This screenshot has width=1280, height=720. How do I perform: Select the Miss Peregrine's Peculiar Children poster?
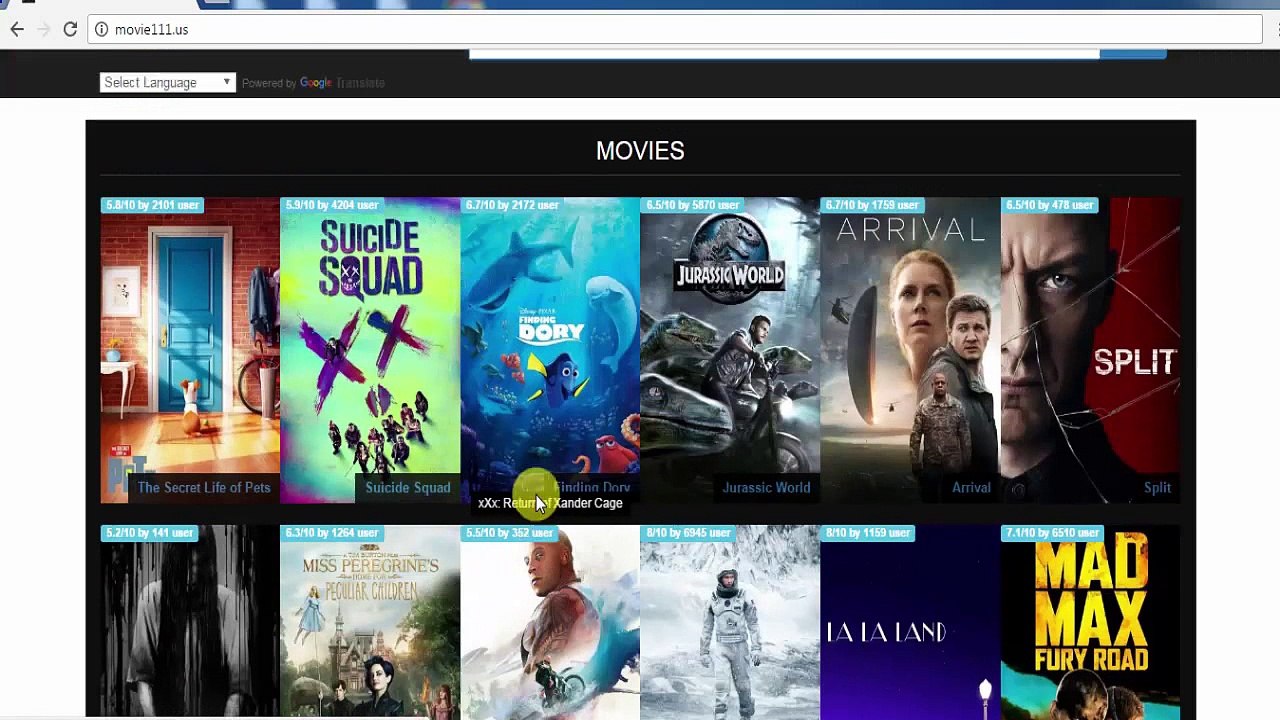point(370,622)
